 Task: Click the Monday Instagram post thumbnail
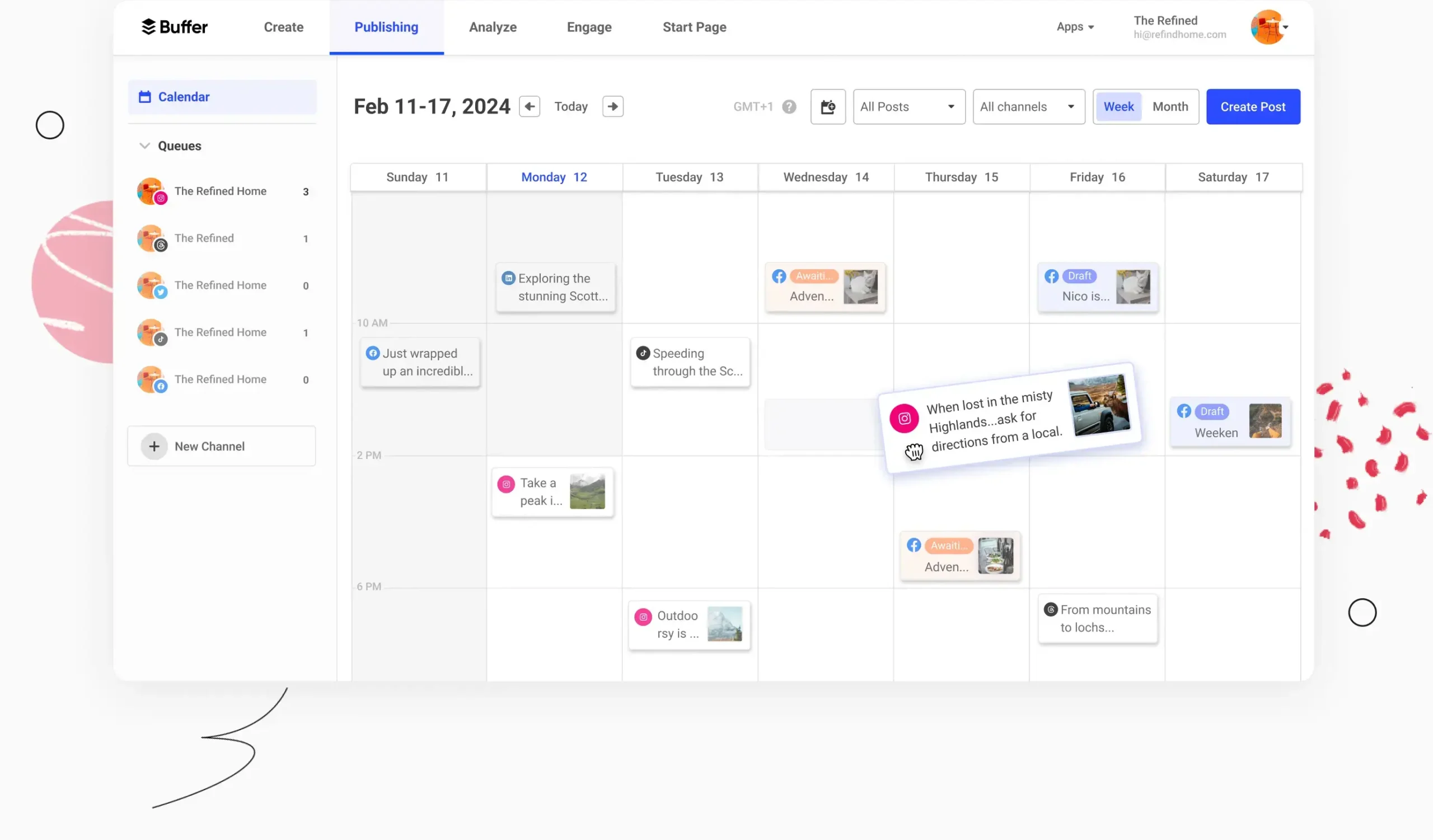click(588, 491)
